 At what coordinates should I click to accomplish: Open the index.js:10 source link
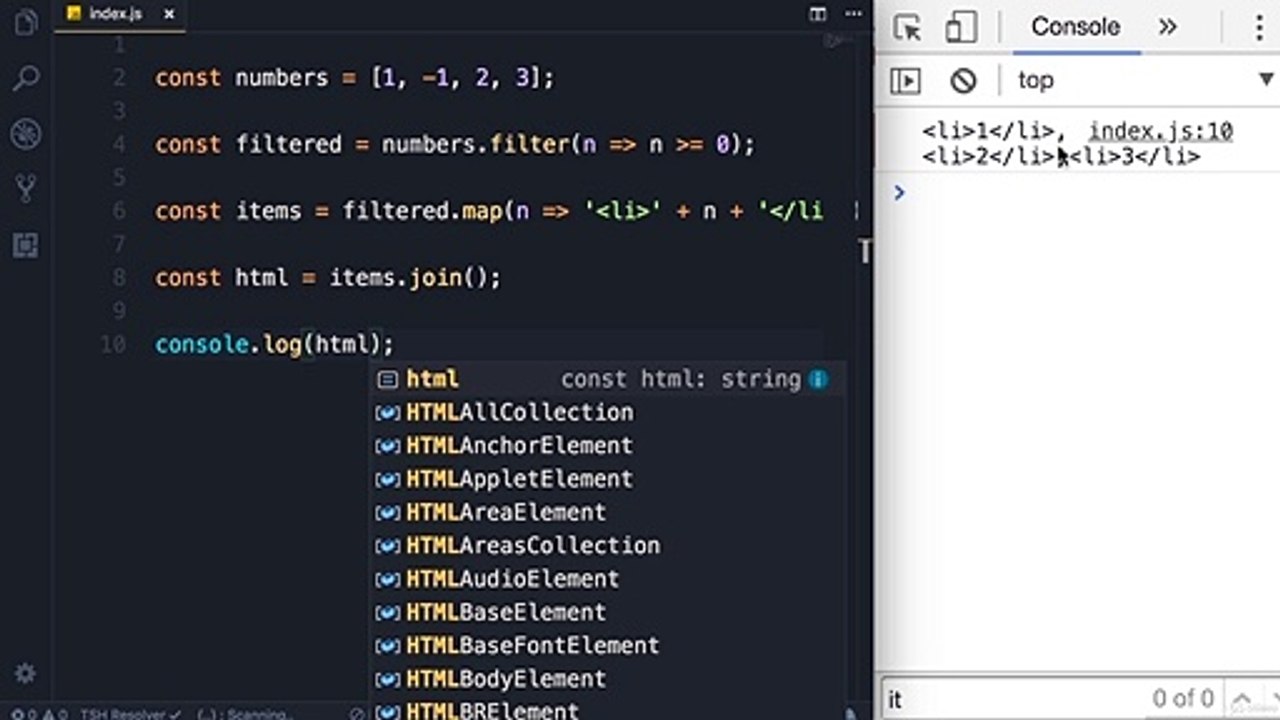(x=1160, y=131)
